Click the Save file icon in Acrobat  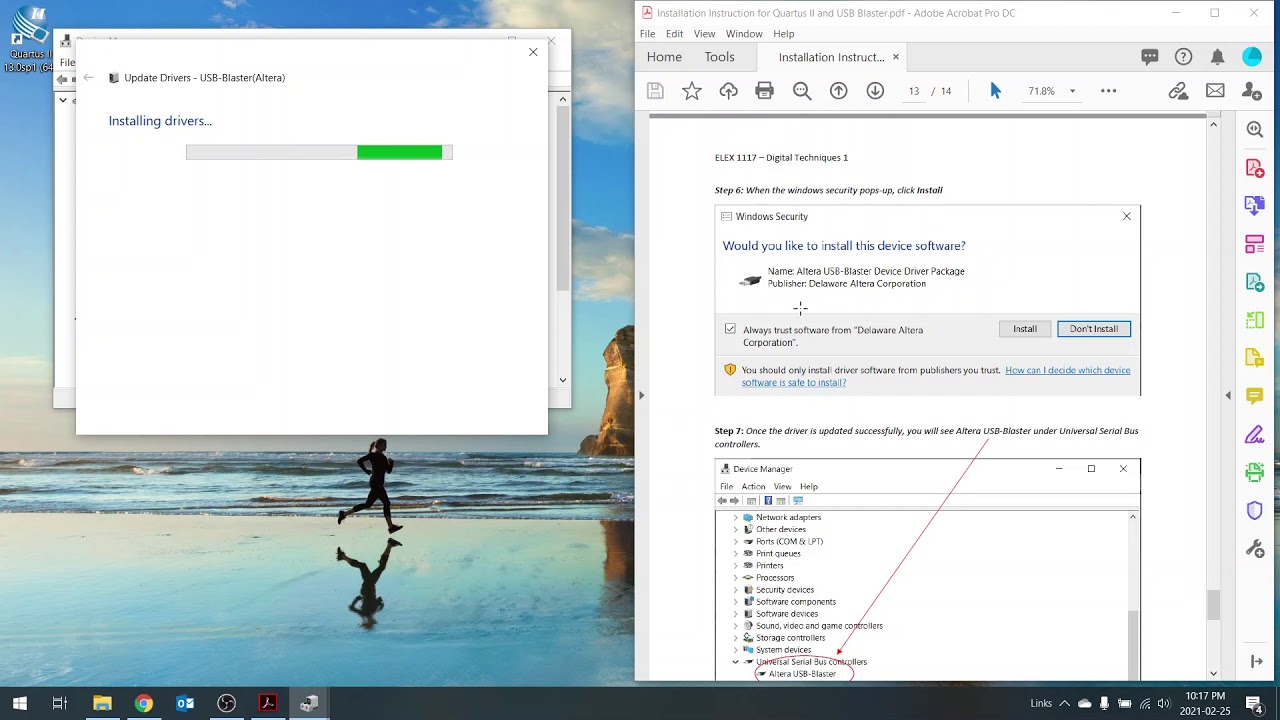coord(655,91)
